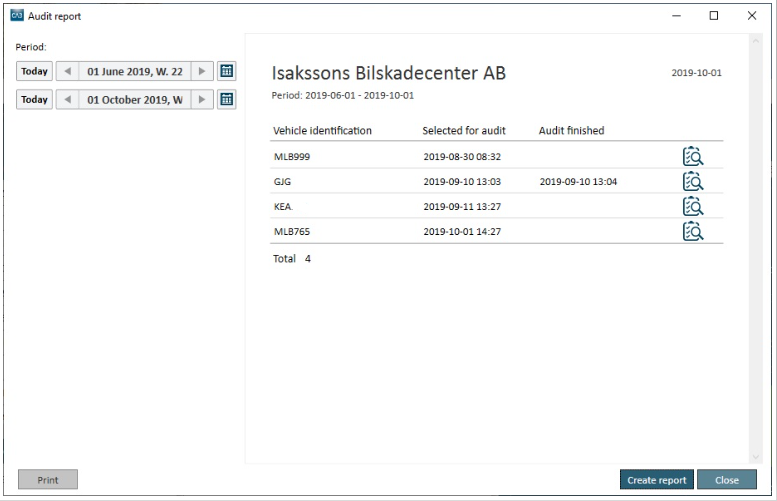
Task: Step start date forward from 01 June 2019
Action: coord(202,71)
